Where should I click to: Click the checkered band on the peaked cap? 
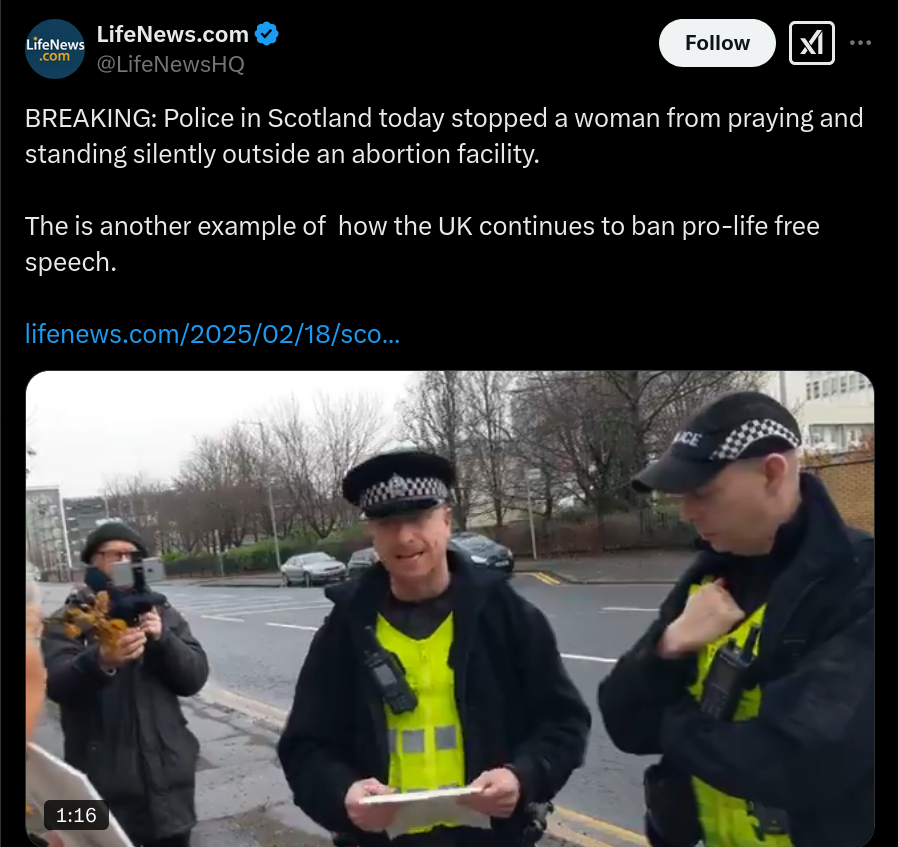(404, 490)
